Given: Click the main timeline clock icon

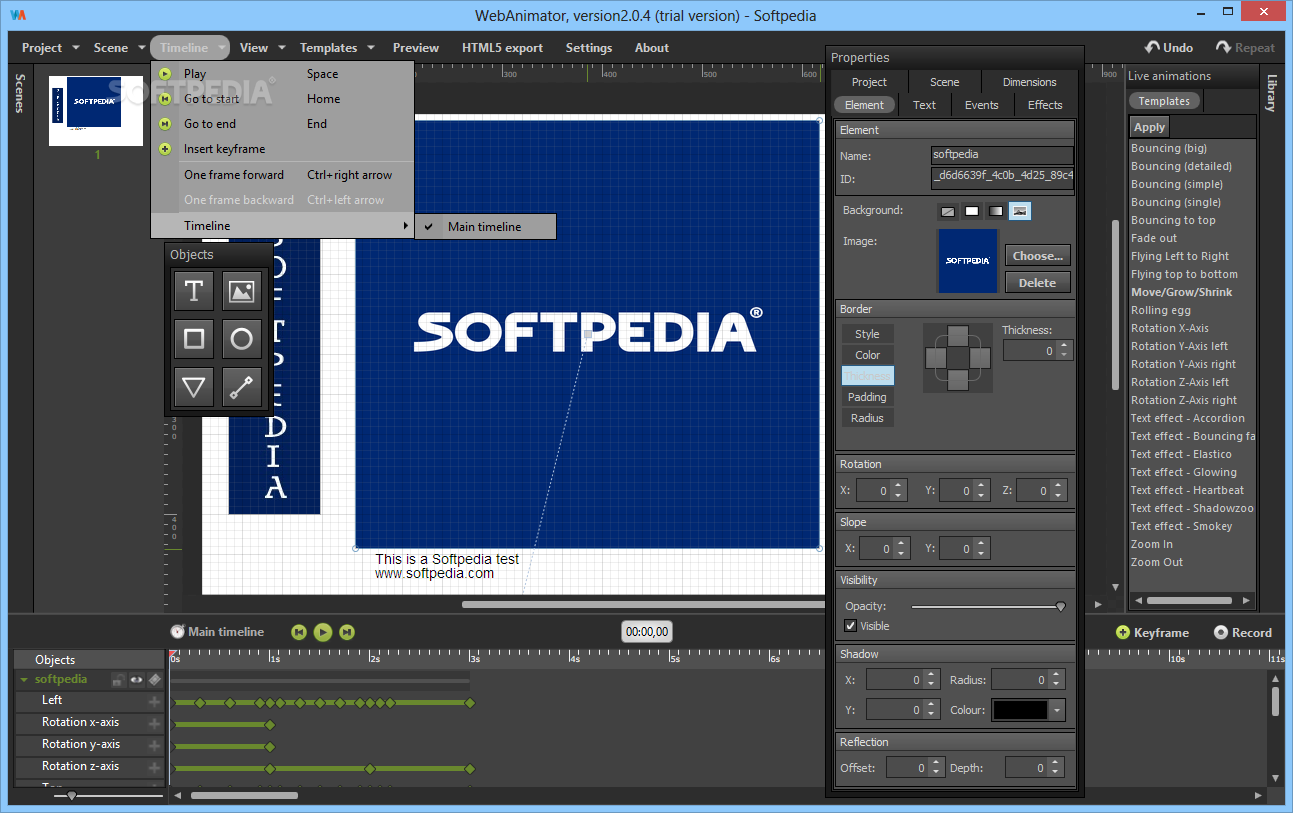Looking at the screenshot, I should point(177,632).
